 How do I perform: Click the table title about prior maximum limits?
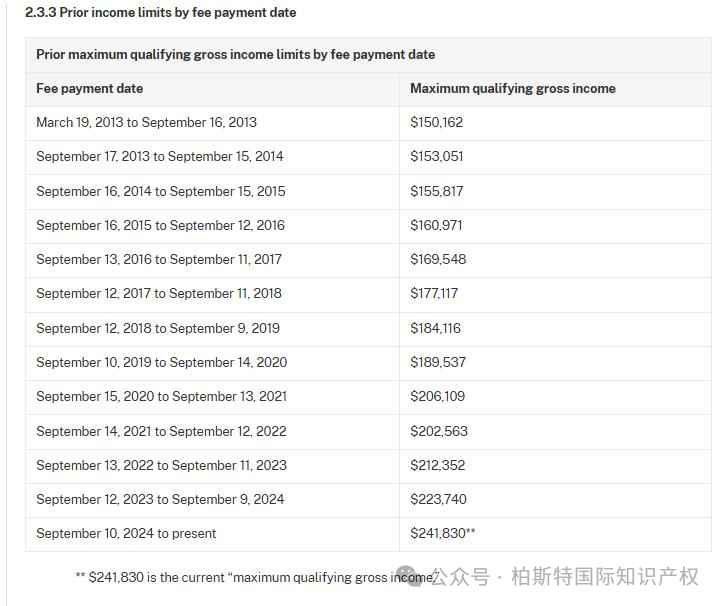tap(235, 54)
